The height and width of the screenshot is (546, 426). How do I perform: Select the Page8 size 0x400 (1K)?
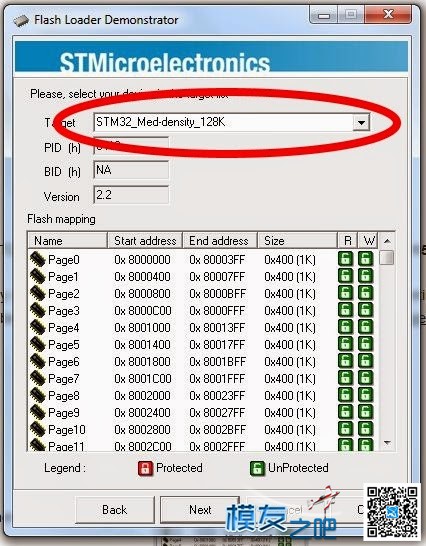tap(290, 396)
